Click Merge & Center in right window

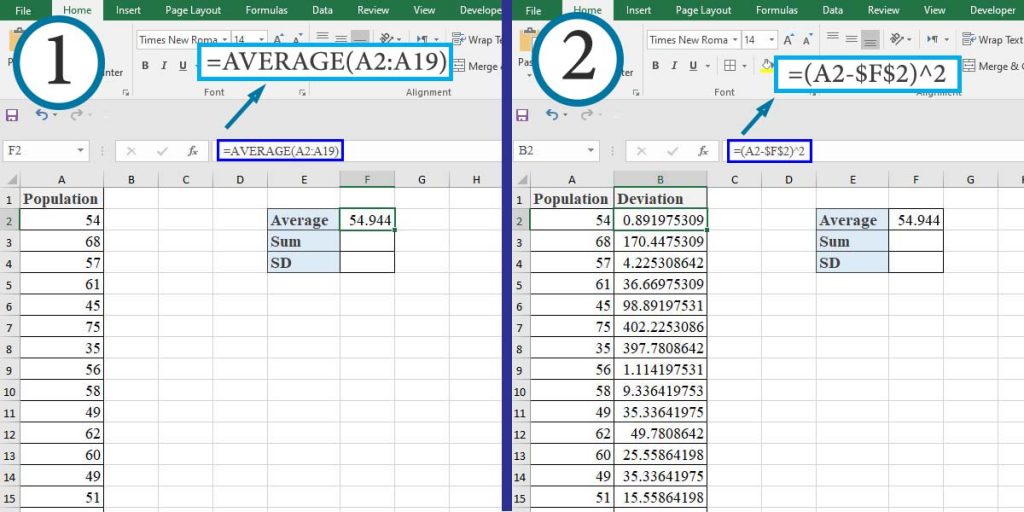point(993,66)
